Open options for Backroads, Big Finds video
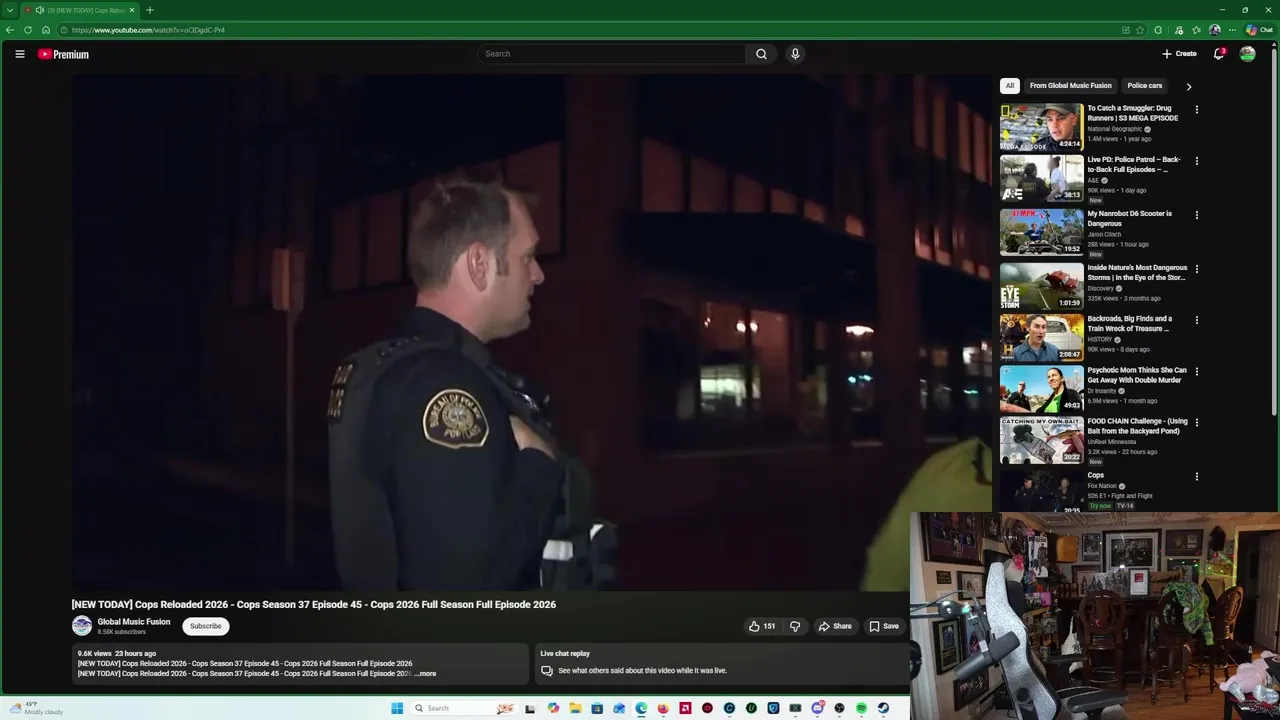1280x720 pixels. 1196,320
